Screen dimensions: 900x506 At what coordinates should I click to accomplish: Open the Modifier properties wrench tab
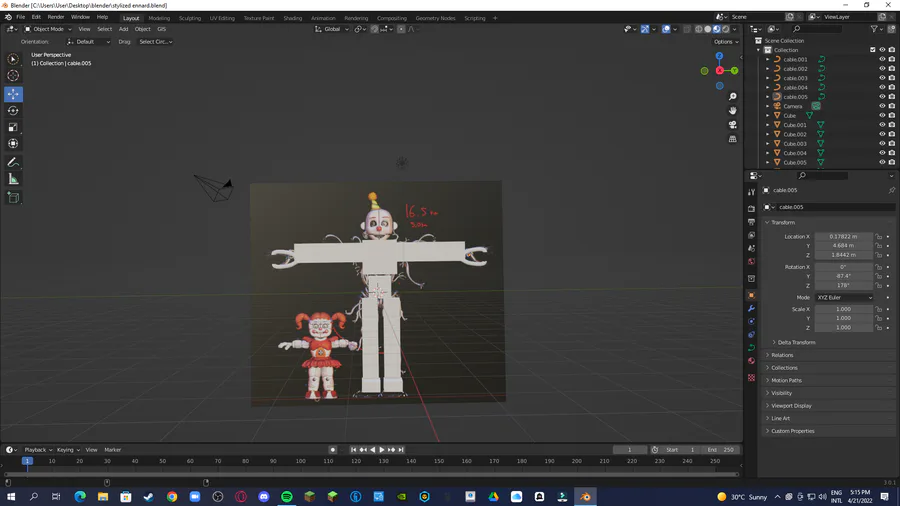pos(751,309)
